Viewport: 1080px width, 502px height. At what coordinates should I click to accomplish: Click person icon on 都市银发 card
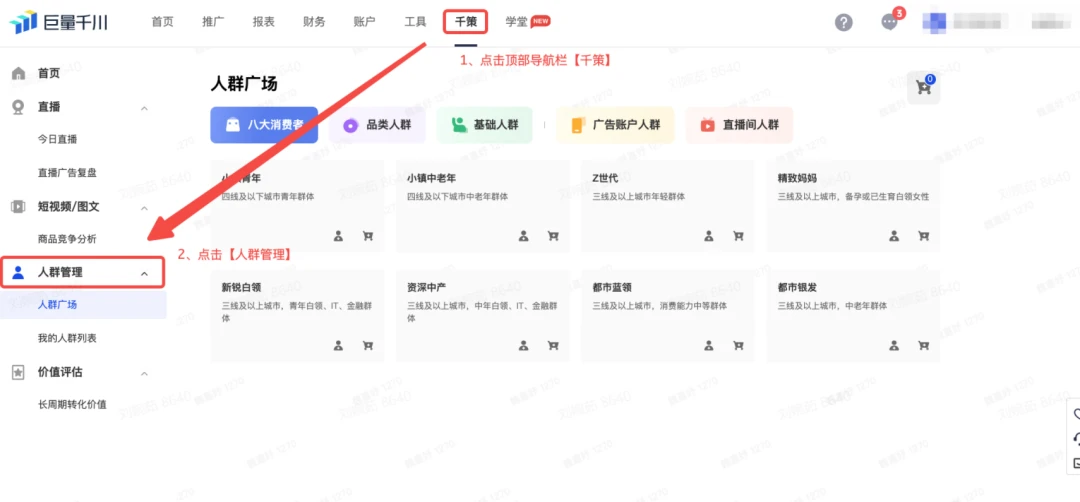point(893,345)
